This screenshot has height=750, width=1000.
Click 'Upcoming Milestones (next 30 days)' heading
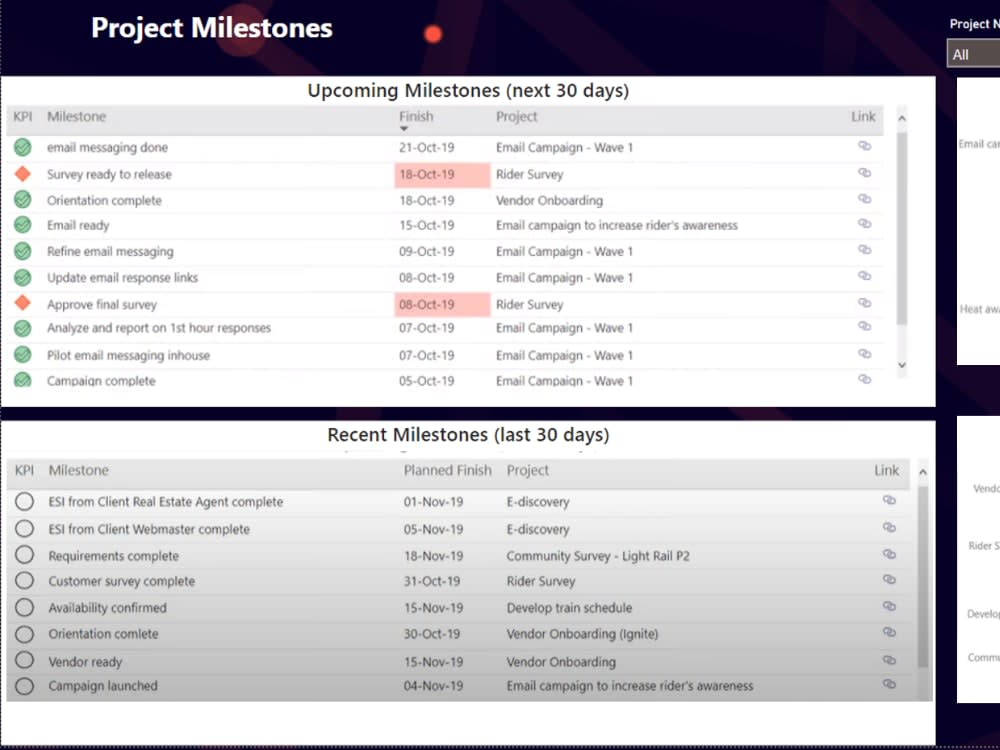468,91
